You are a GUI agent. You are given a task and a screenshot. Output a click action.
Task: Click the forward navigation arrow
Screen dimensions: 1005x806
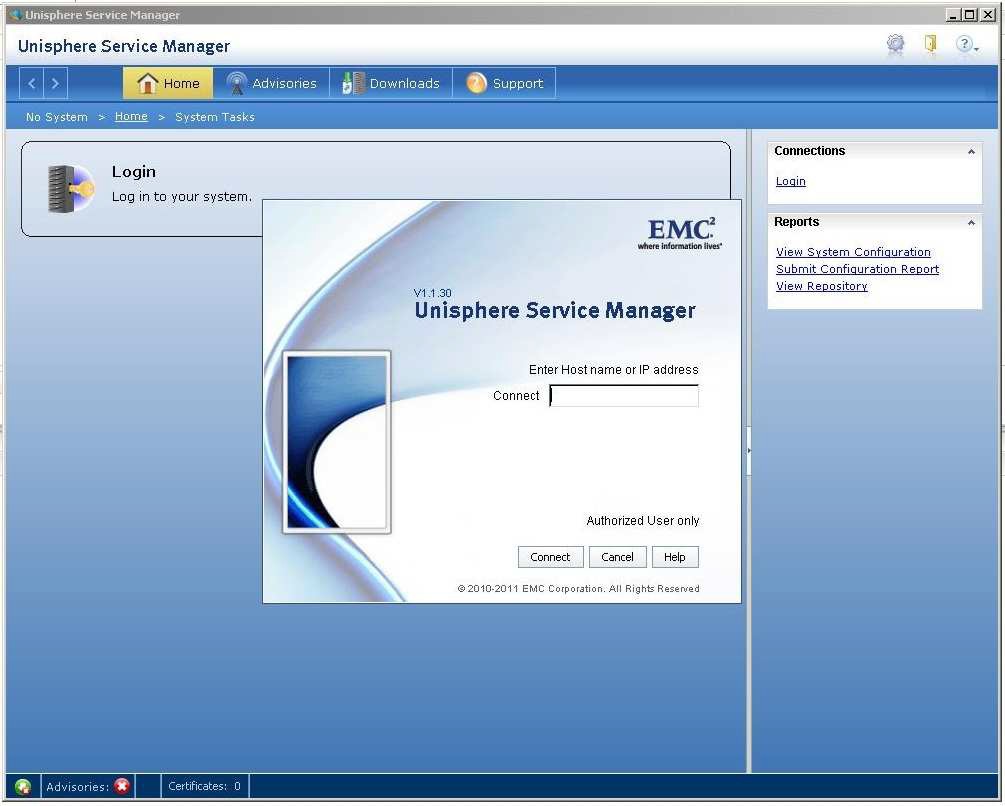[x=55, y=83]
